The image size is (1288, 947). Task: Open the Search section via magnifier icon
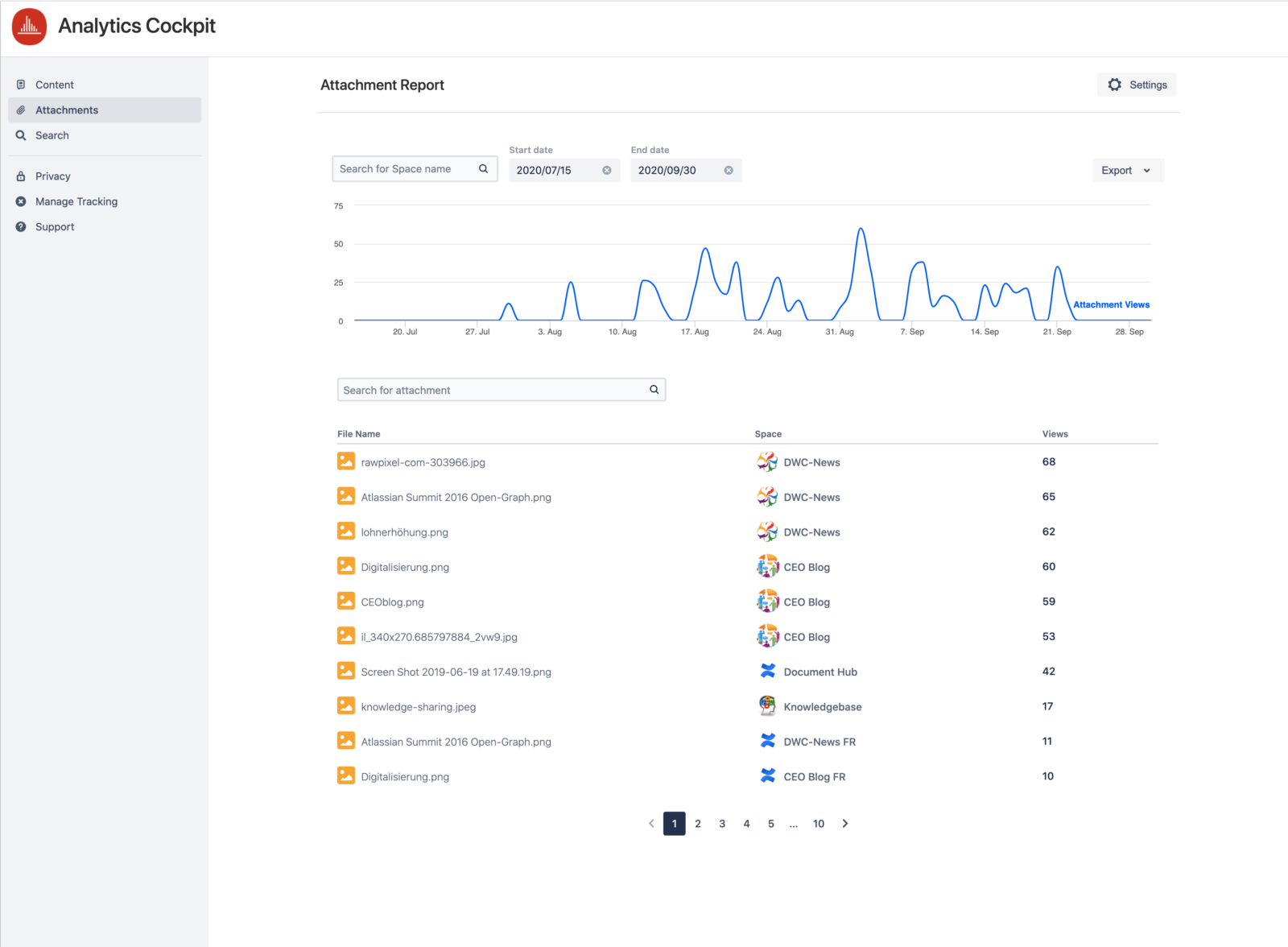21,135
